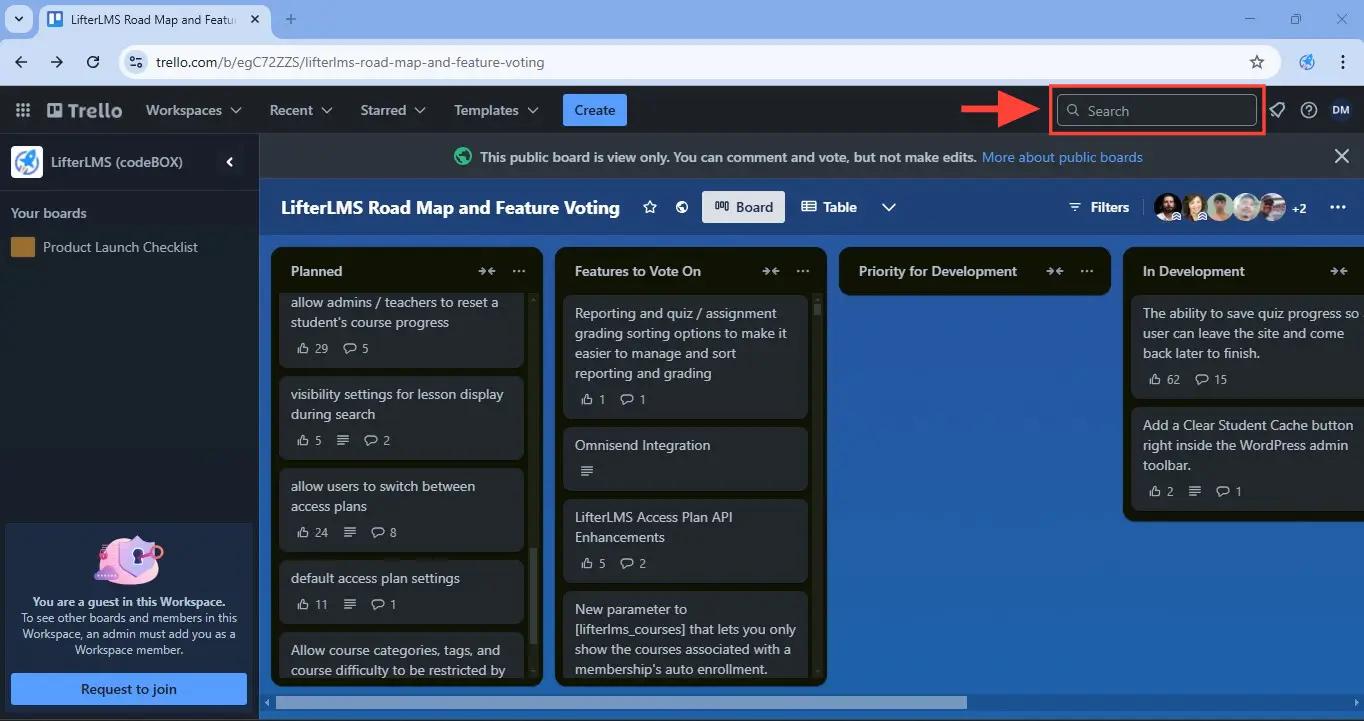Open Priority for Development list actions
1364x721 pixels.
(x=1087, y=271)
